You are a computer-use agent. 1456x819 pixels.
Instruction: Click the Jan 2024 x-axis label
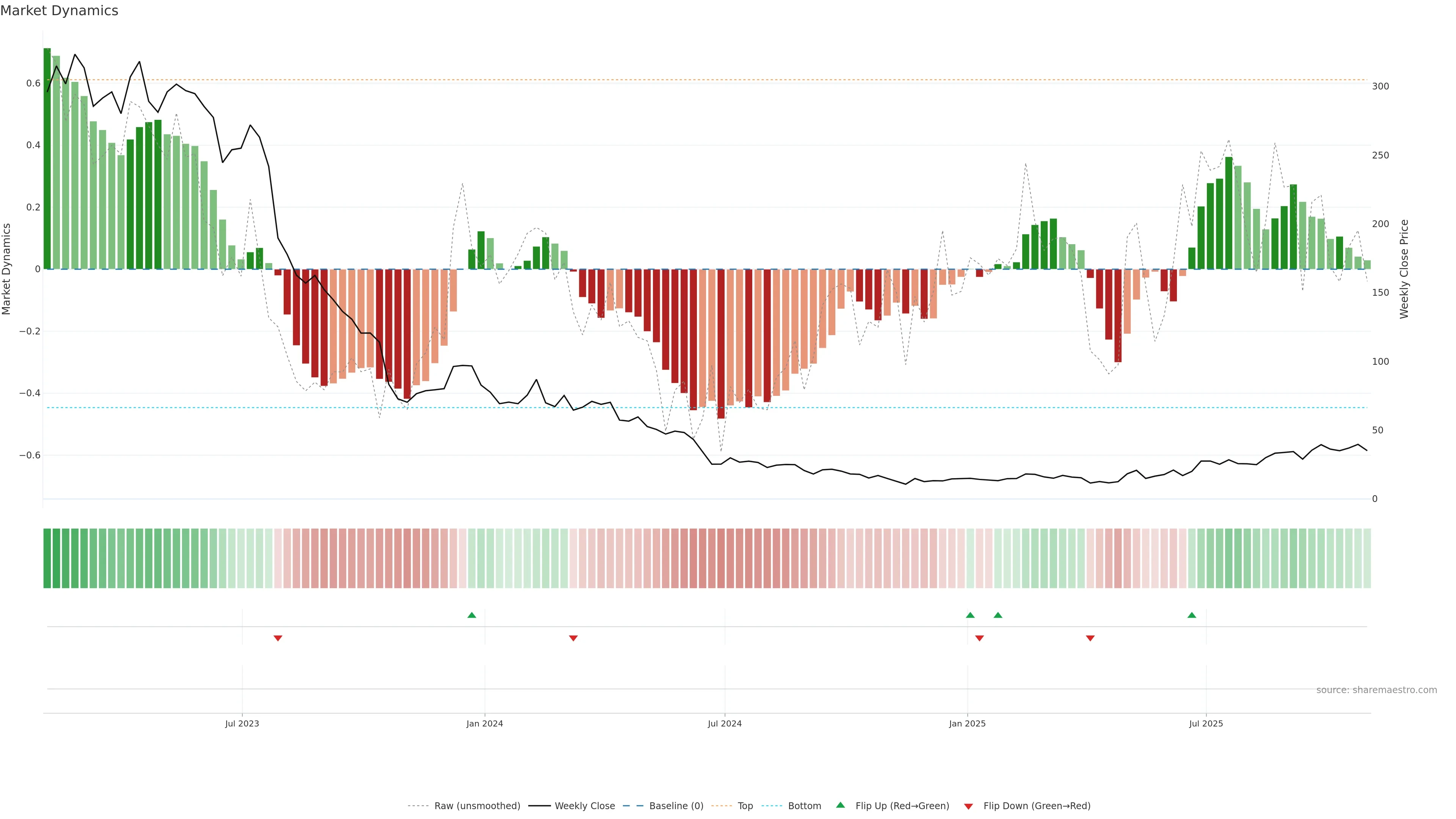485,723
